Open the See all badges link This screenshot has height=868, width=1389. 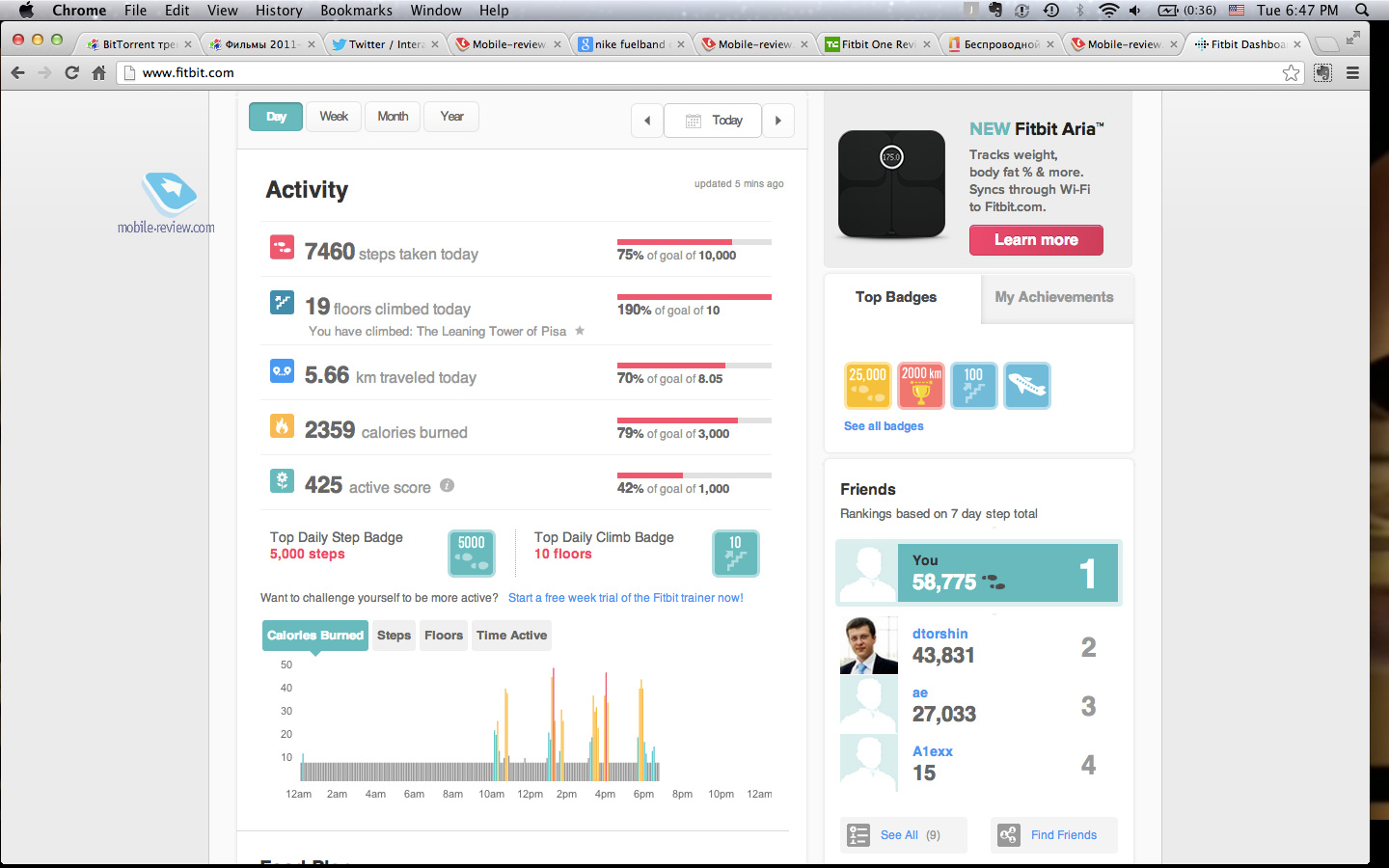click(x=884, y=426)
